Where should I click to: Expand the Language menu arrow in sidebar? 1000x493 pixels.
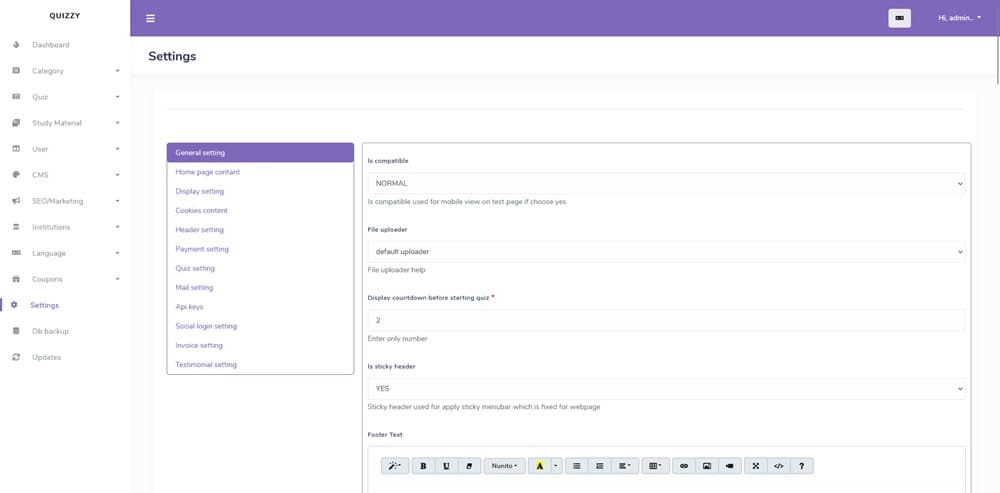pos(117,253)
